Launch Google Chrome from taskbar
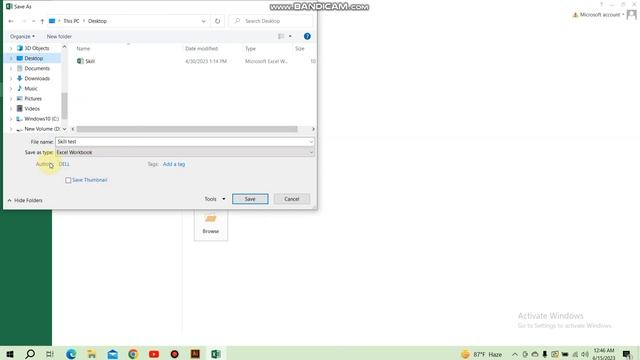This screenshot has width=640, height=360. [133, 354]
